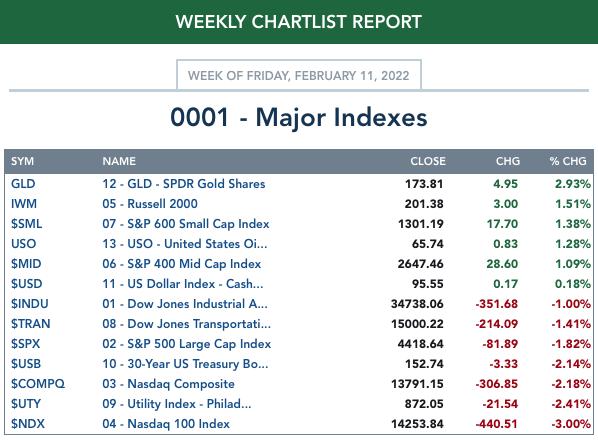Open the IWM symbol link

tap(24, 204)
